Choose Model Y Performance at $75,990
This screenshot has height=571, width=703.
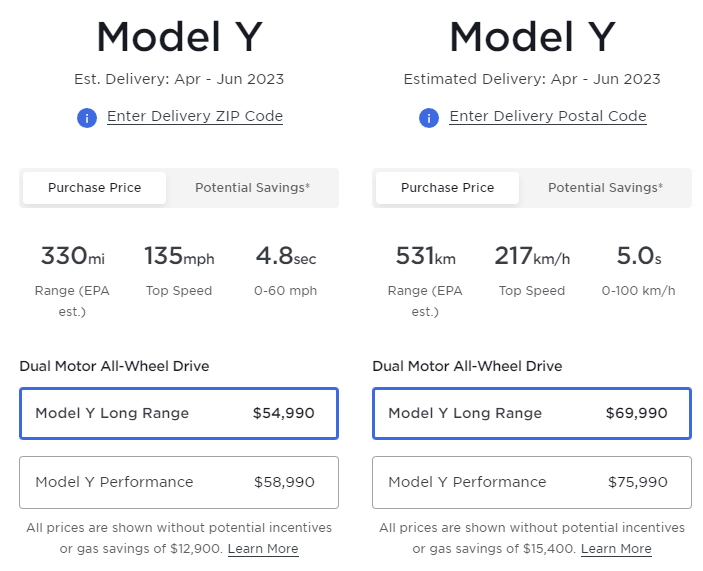pos(532,482)
